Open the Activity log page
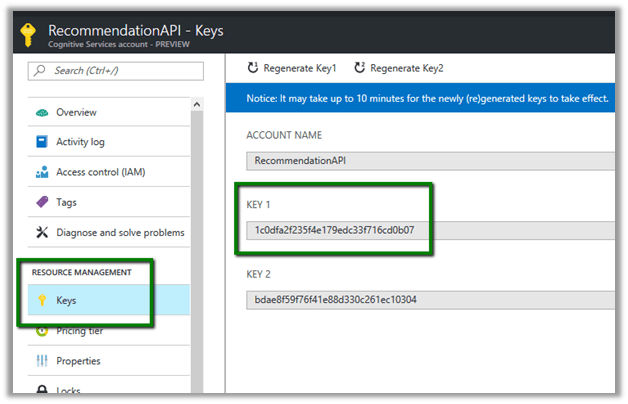Screen dimensions: 628x404 point(80,142)
